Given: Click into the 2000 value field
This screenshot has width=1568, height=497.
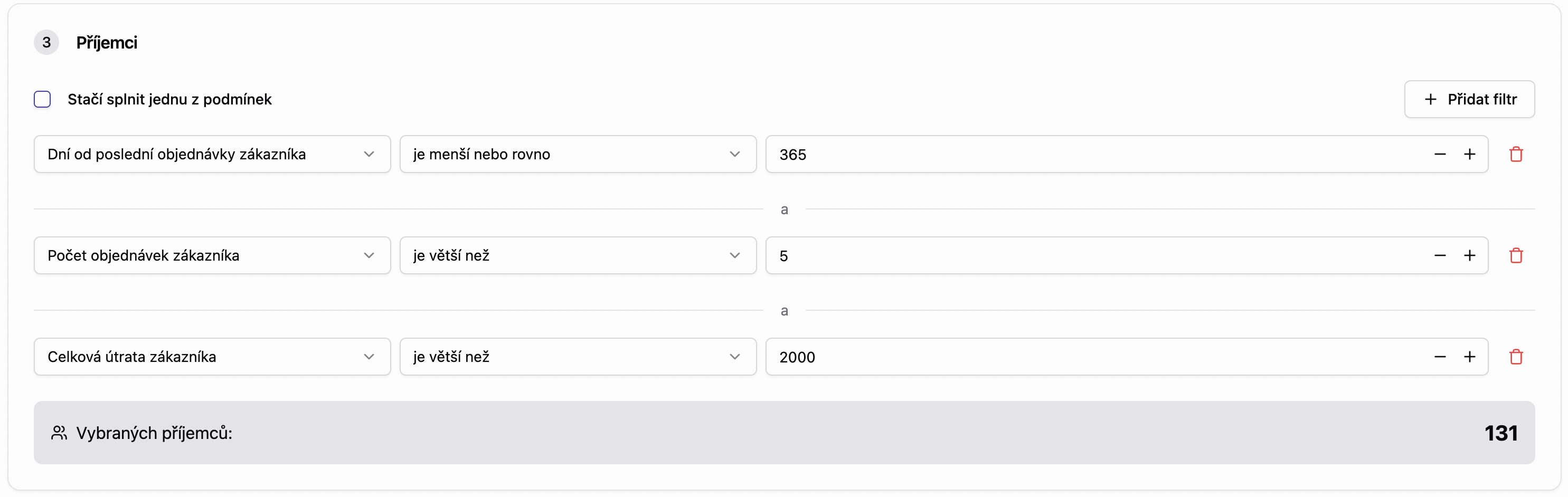Looking at the screenshot, I should [1083, 357].
